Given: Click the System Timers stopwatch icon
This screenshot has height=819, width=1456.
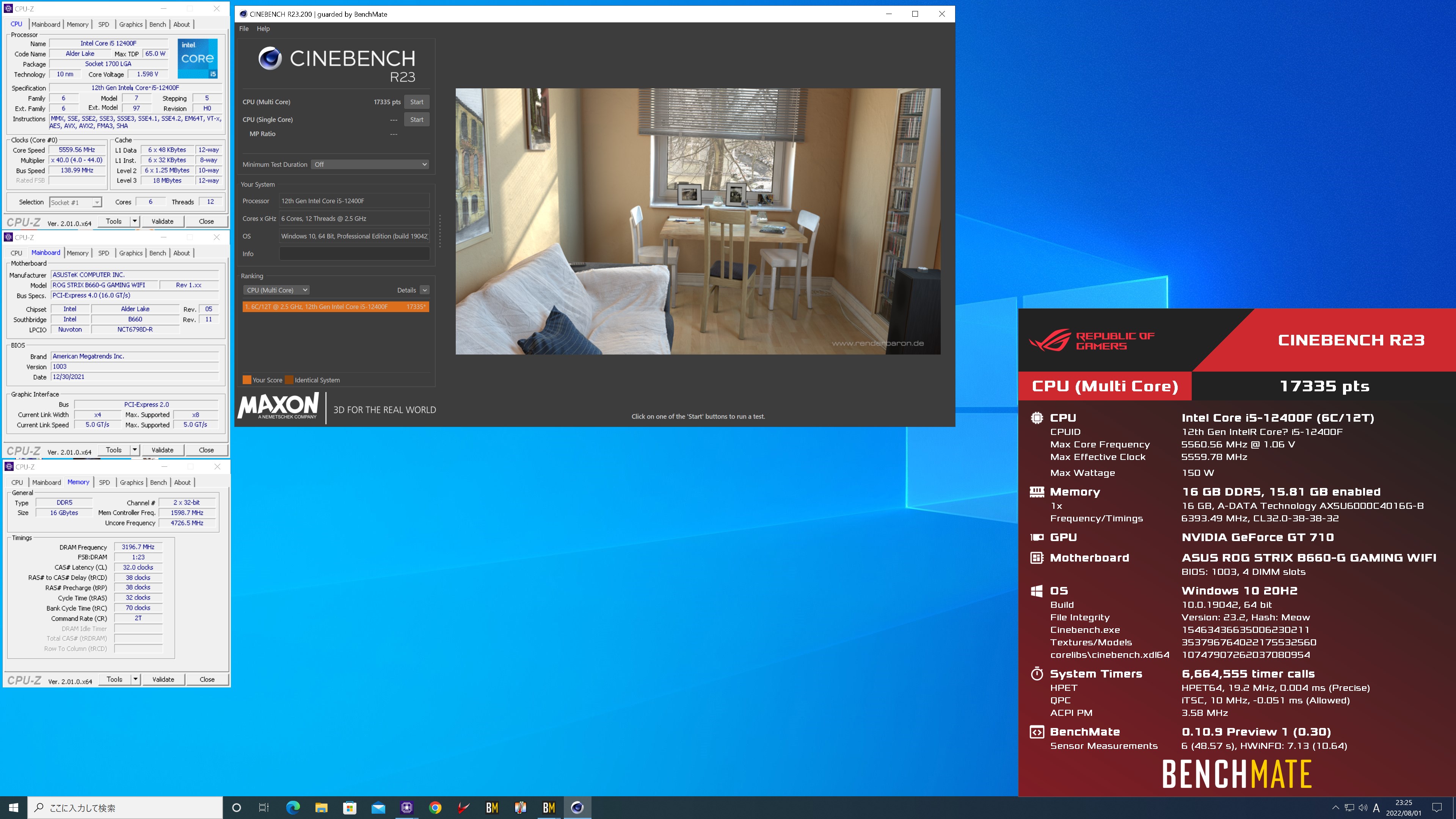Looking at the screenshot, I should click(1037, 673).
